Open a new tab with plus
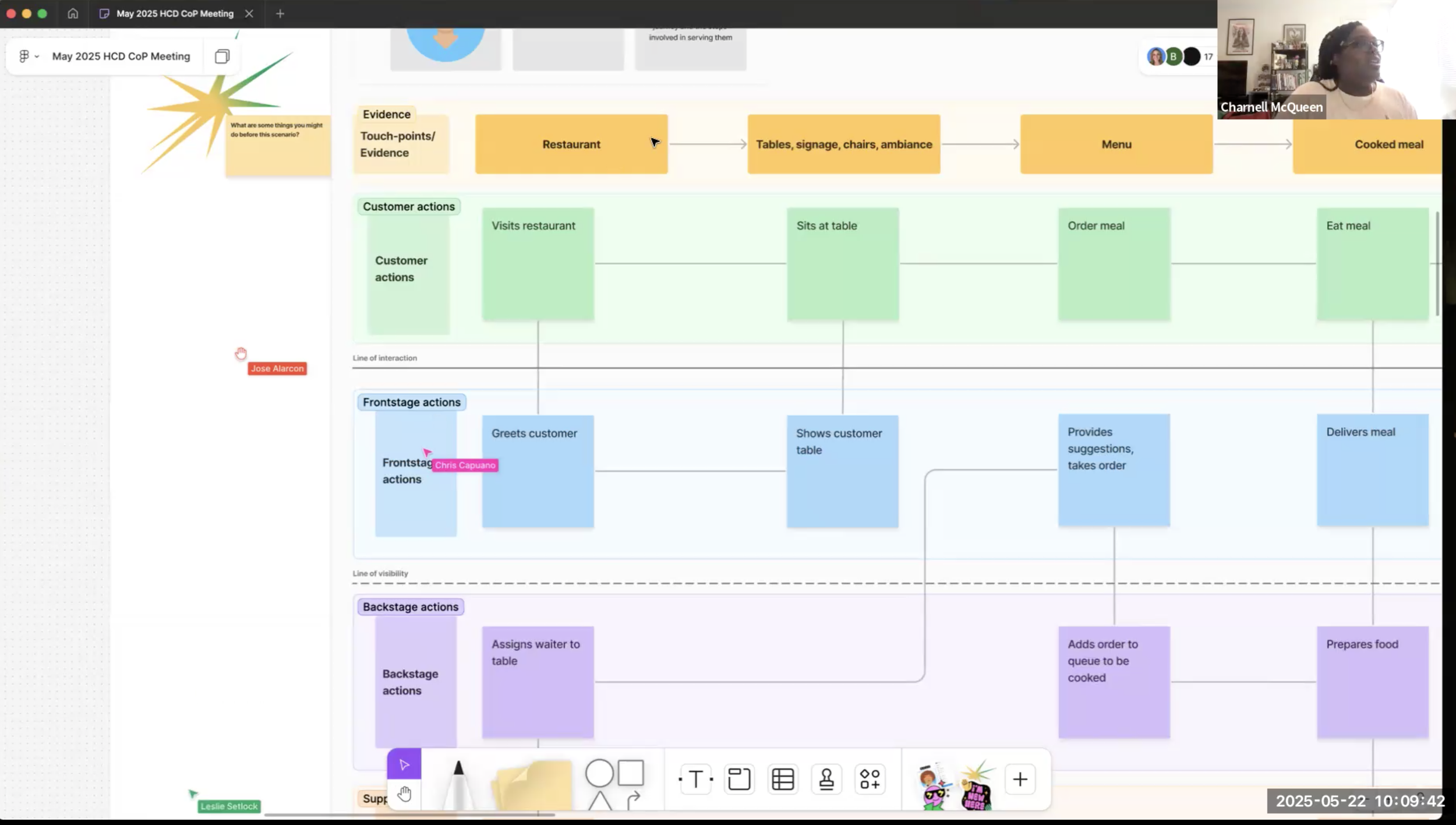The image size is (1456, 825). click(x=280, y=13)
